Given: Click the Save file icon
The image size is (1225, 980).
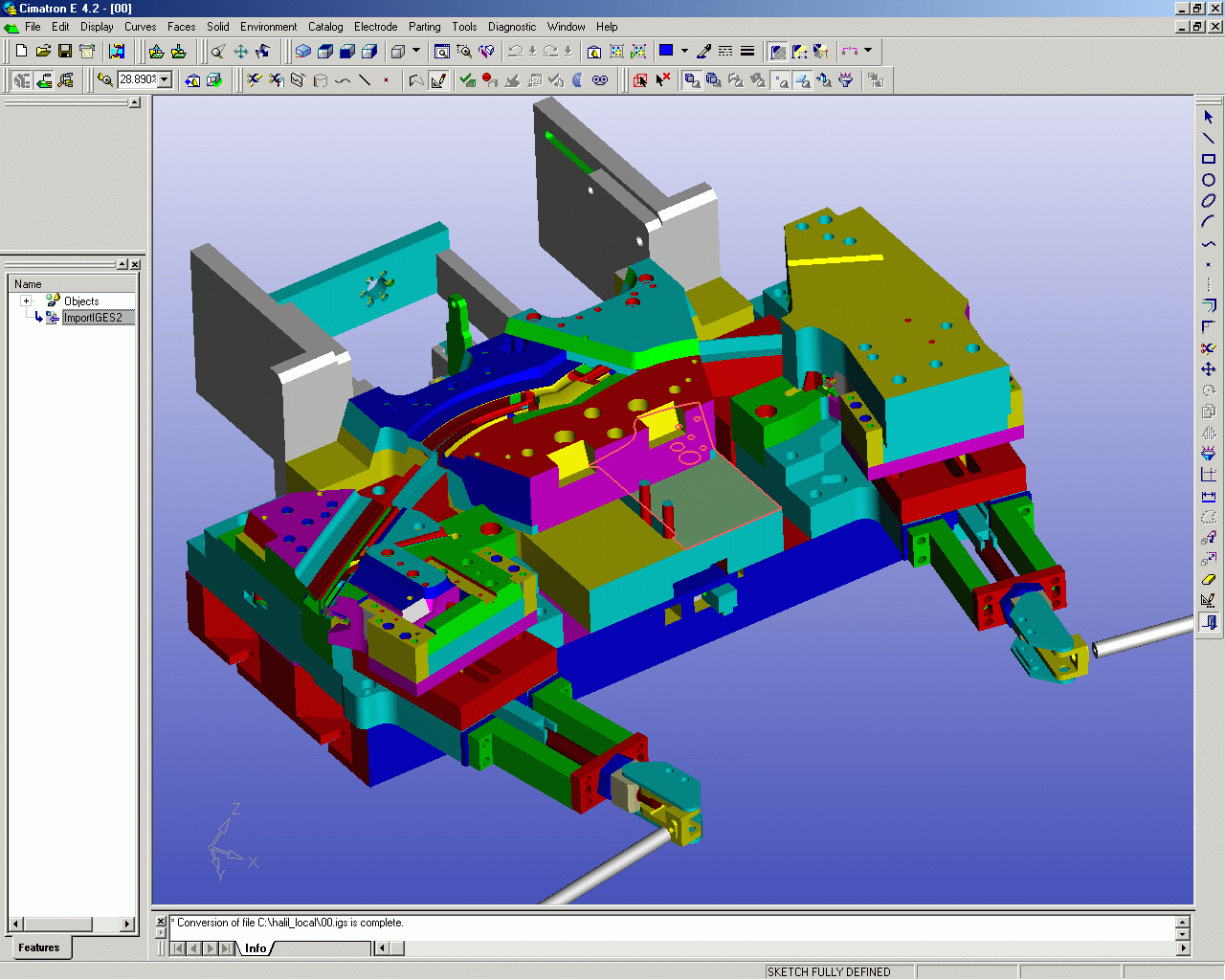Looking at the screenshot, I should 65,51.
